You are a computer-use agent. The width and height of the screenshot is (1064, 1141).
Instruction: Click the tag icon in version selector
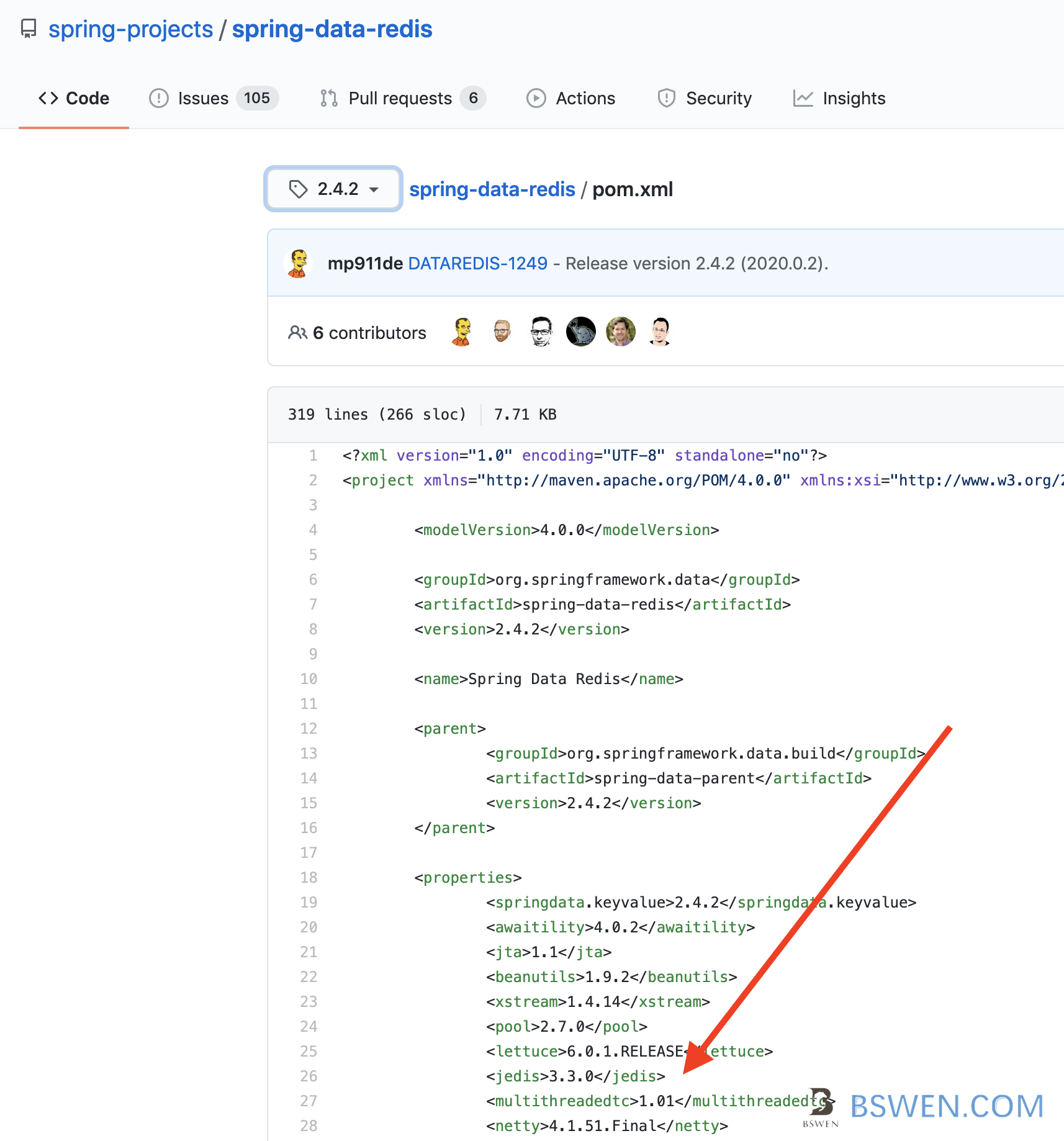point(299,189)
